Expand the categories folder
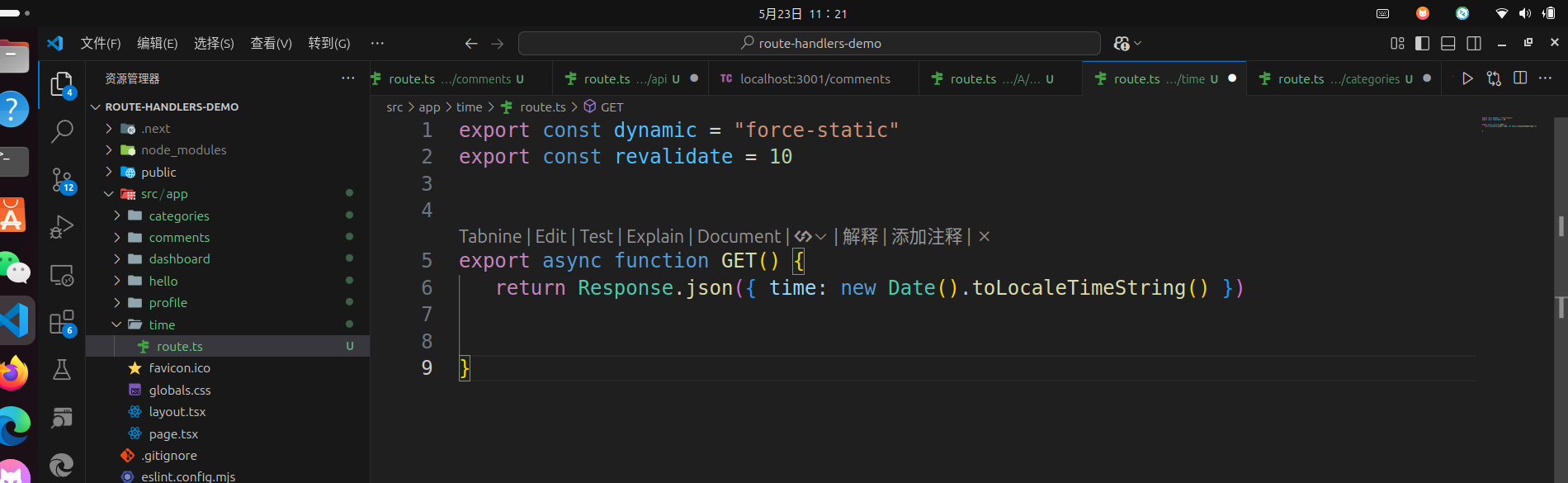The image size is (1568, 483). pos(178,216)
